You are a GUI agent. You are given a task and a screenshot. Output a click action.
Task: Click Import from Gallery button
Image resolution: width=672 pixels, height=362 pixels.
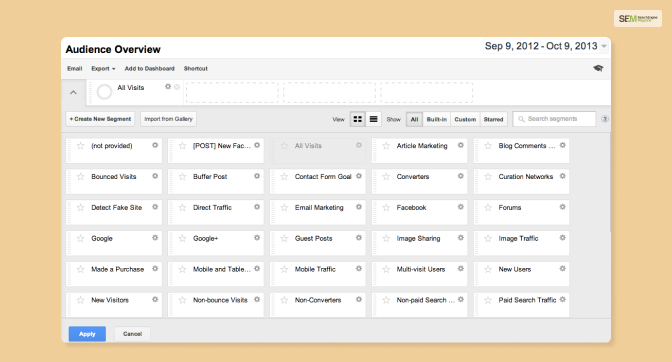[x=168, y=119]
